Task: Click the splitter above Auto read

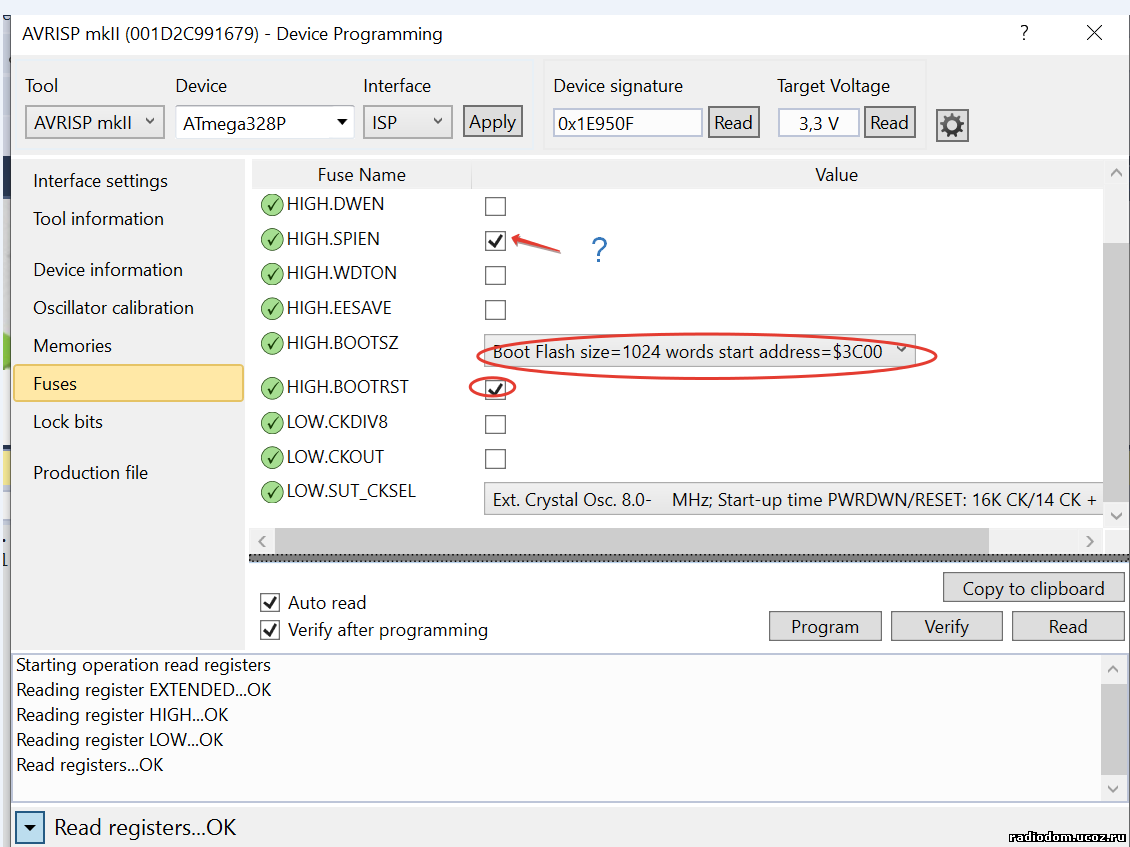Action: pos(689,558)
